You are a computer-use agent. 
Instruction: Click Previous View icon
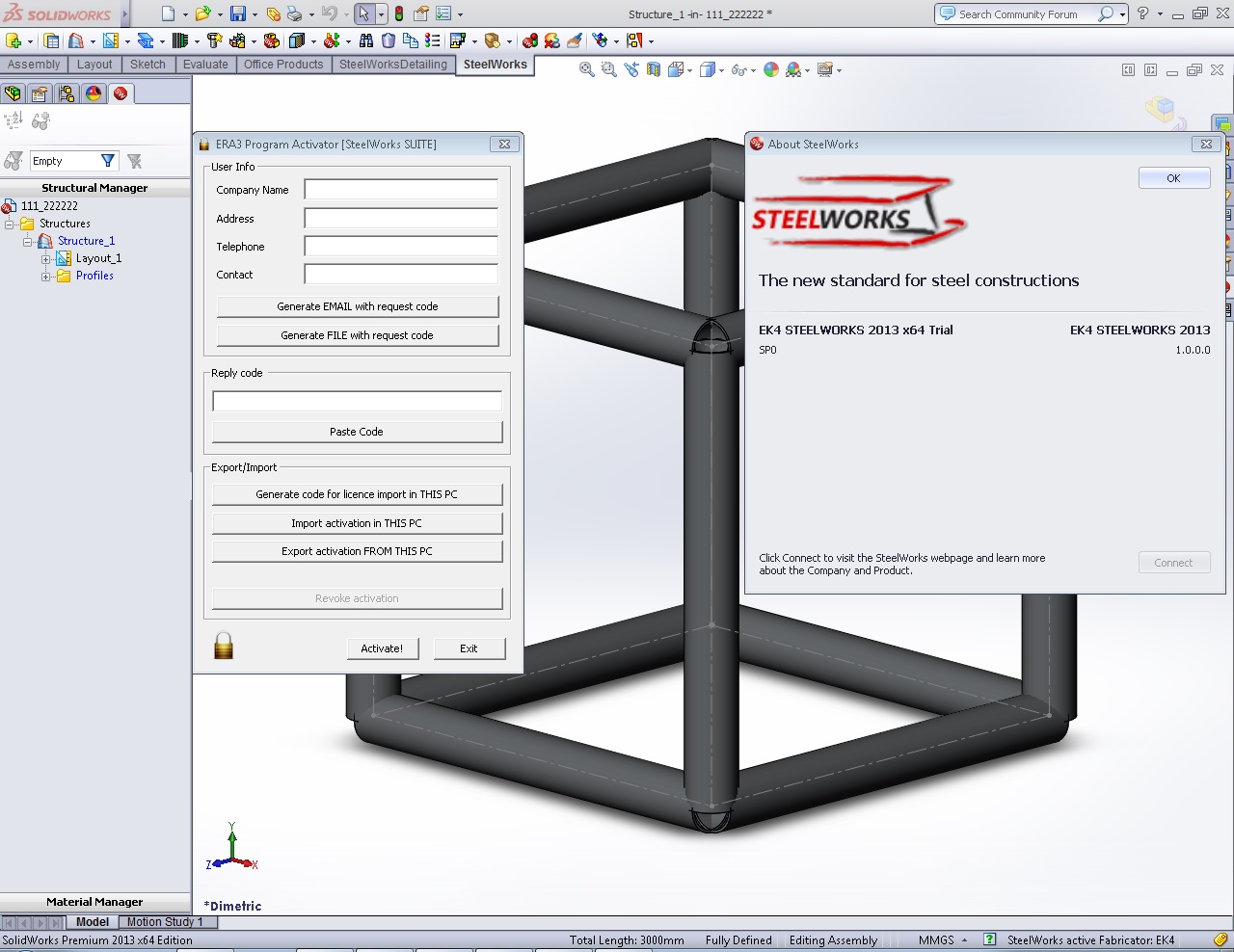[631, 69]
